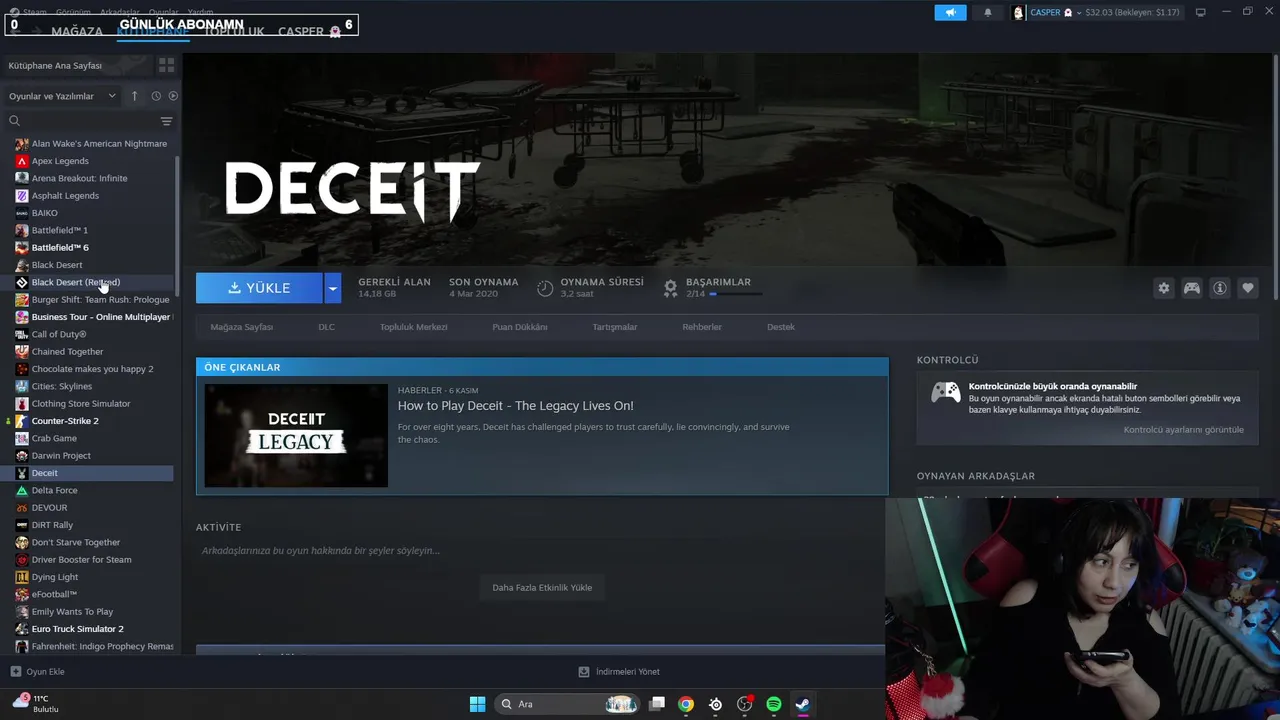Open How to Play Deceit news headline
Screen dimensions: 1280x720
(x=516, y=406)
